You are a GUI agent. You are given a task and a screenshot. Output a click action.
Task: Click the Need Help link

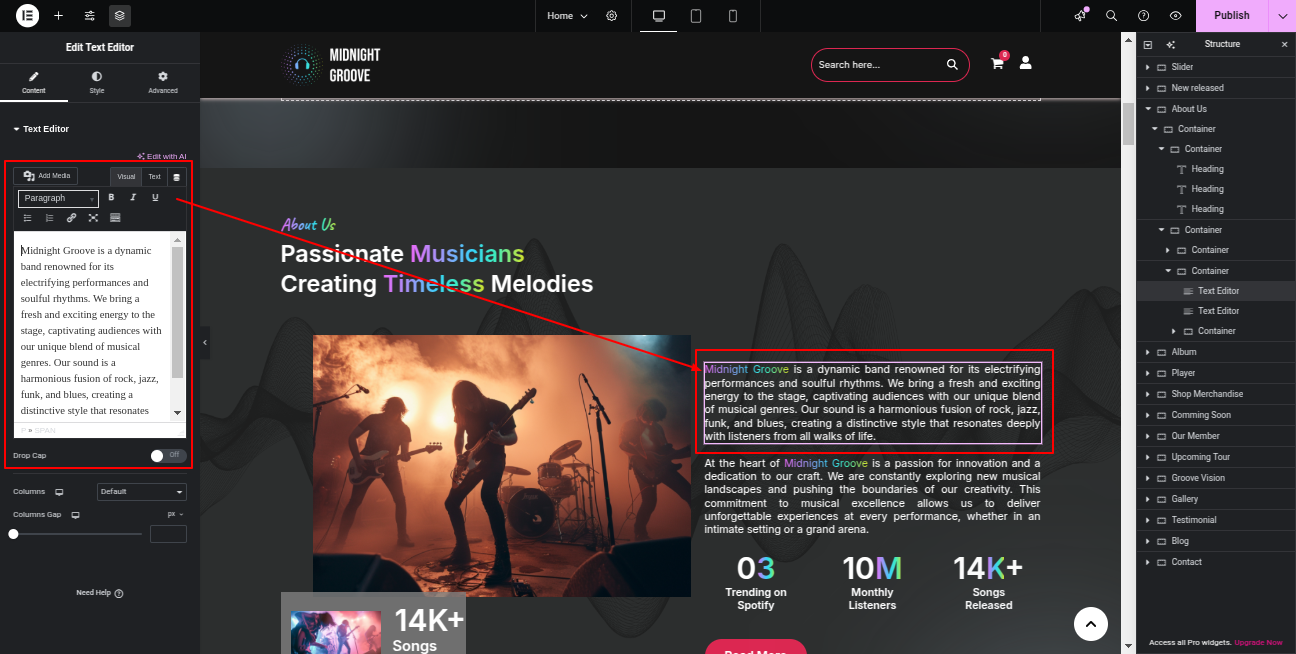click(100, 593)
